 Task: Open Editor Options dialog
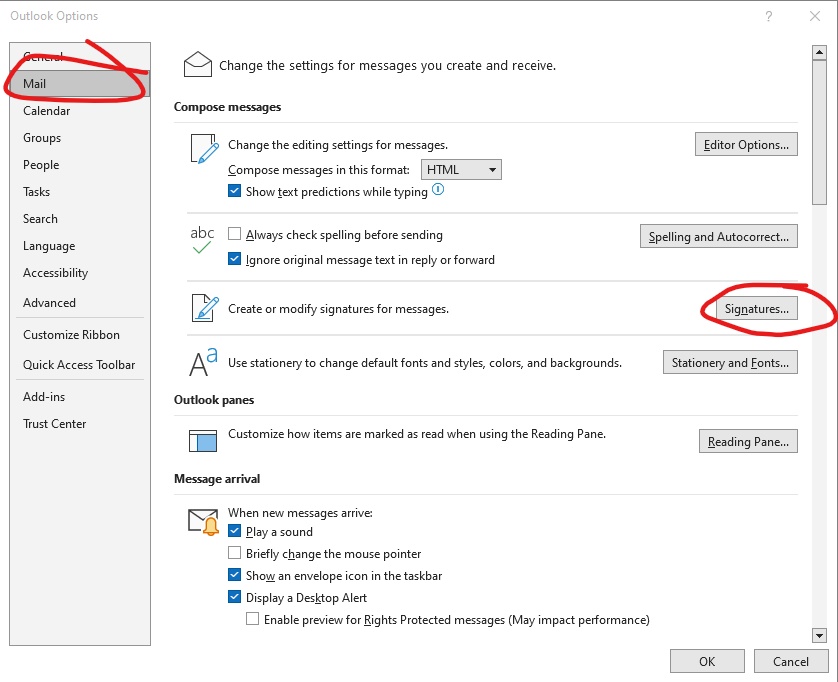click(746, 144)
